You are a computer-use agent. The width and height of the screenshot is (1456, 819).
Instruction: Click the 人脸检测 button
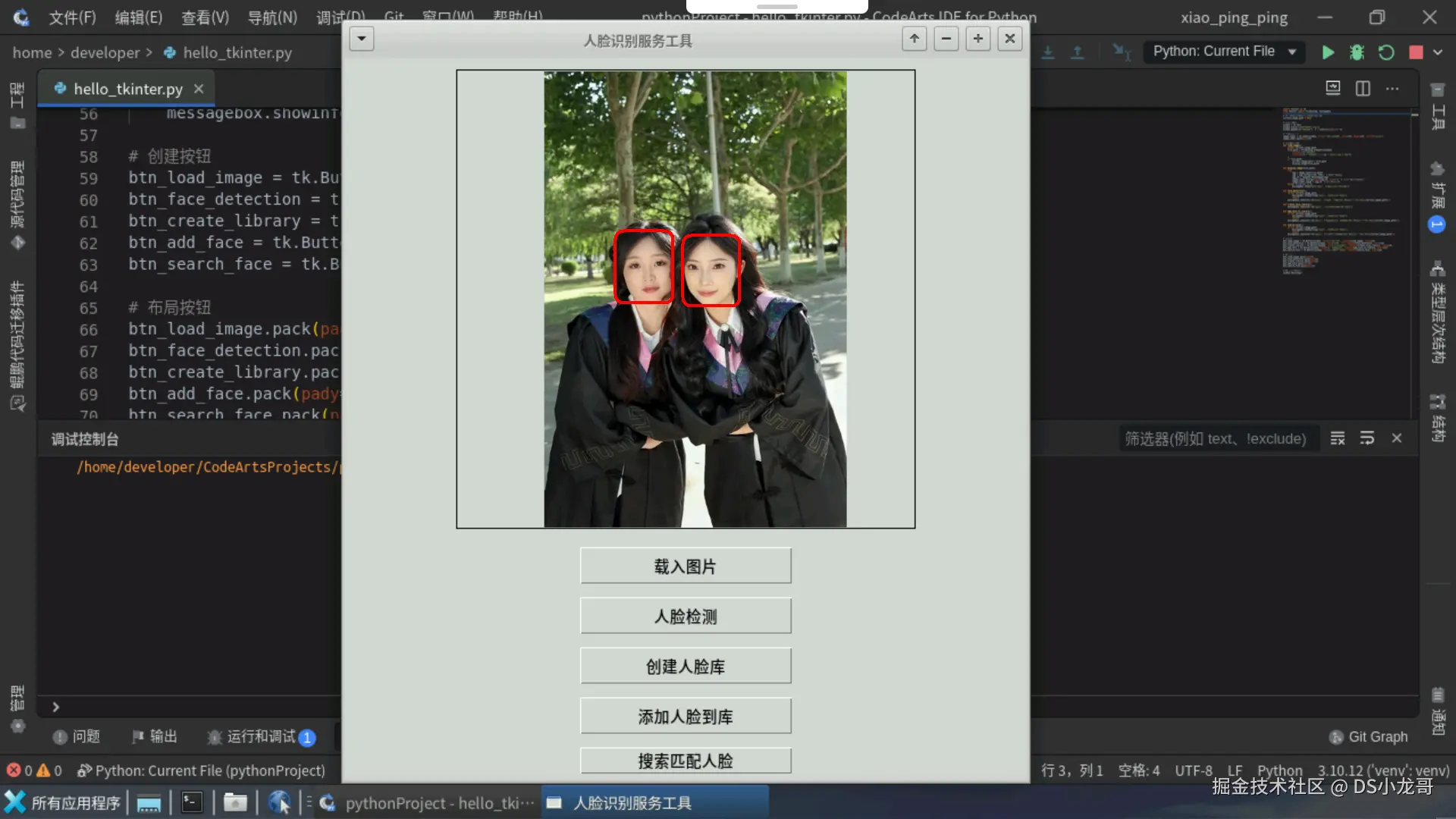685,616
